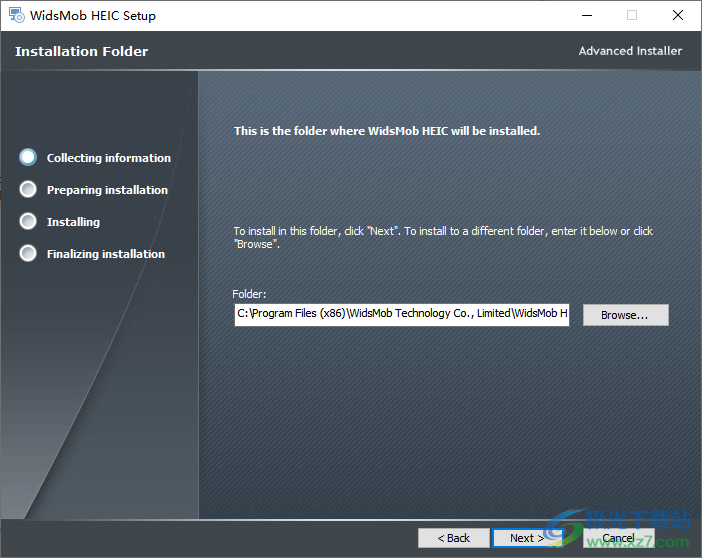Click the 'To install in this folder' instructions
The width and height of the screenshot is (702, 558).
tap(443, 237)
